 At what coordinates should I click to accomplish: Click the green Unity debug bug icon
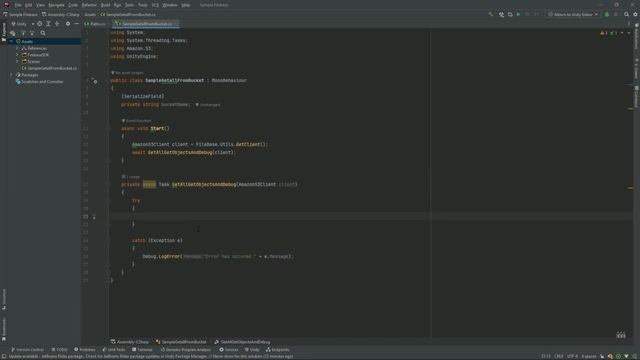click(x=607, y=14)
